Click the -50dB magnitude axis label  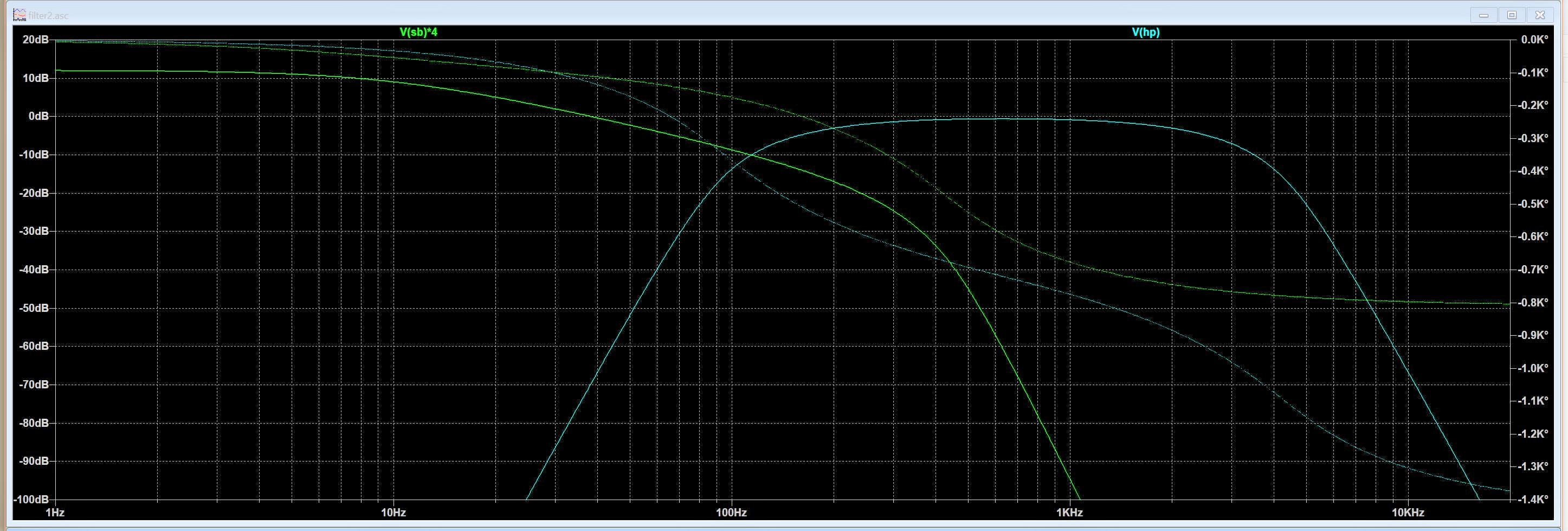coord(35,308)
